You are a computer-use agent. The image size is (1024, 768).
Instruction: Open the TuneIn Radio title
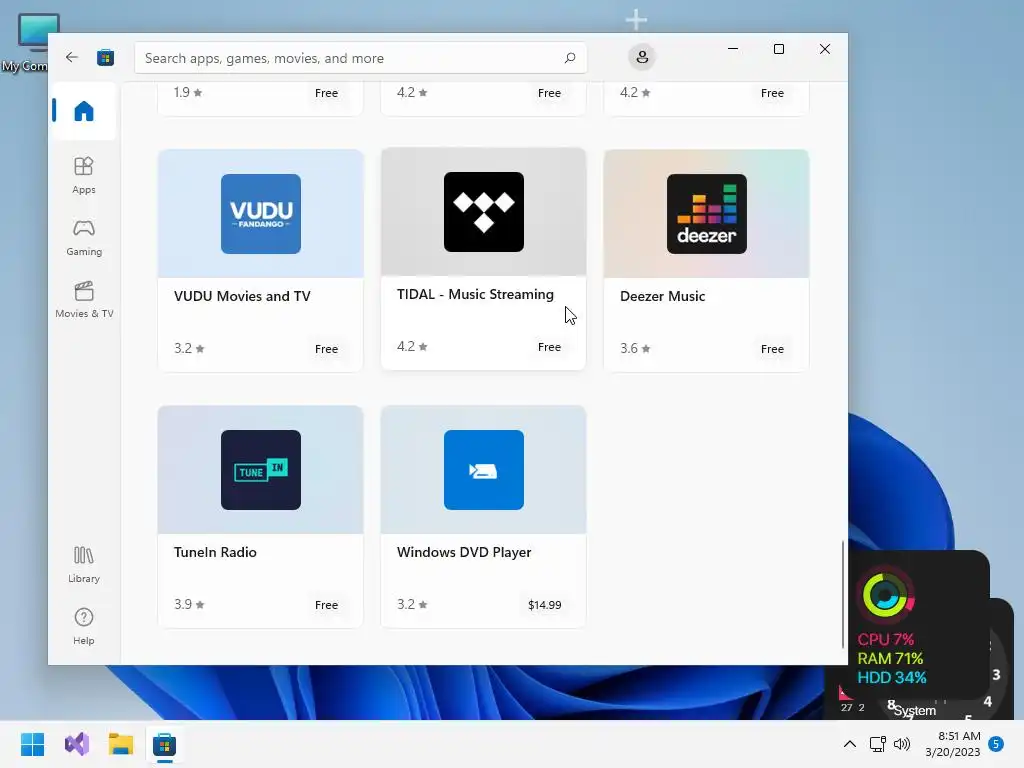pos(215,552)
